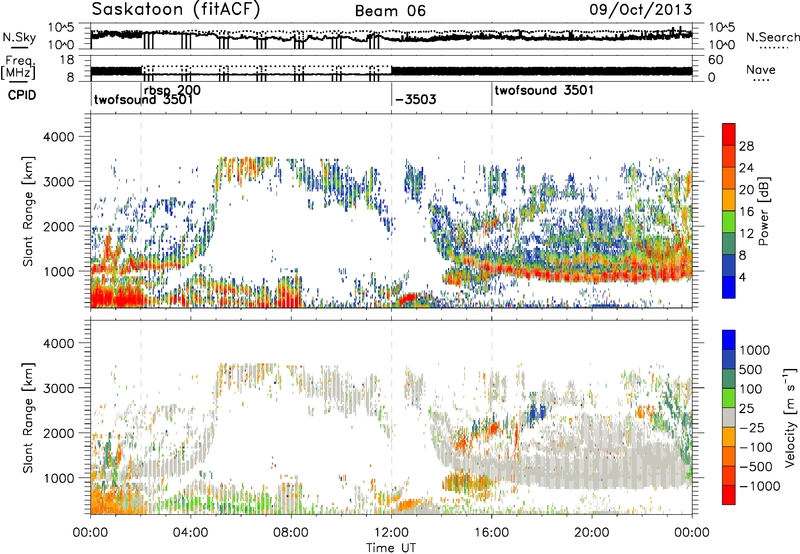Click the 'Nave' legend label
The image size is (800, 554).
tap(761, 69)
